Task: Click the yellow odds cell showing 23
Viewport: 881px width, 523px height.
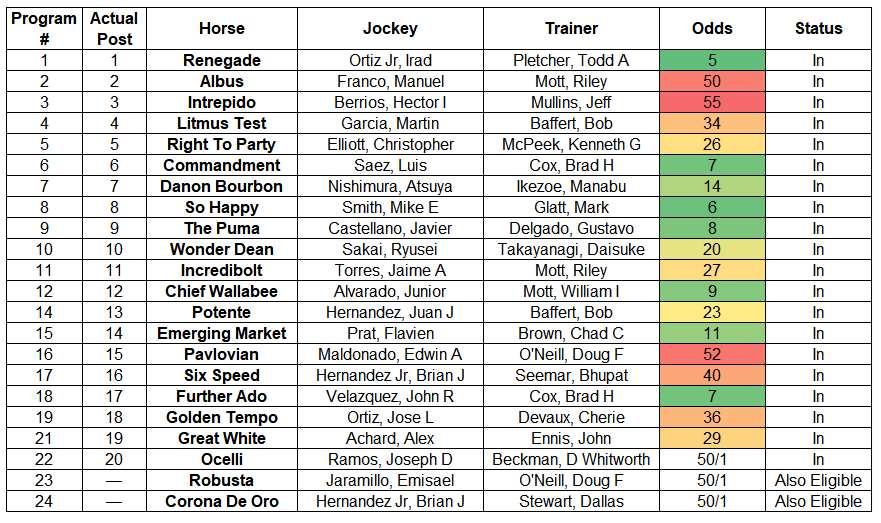Action: coord(712,312)
